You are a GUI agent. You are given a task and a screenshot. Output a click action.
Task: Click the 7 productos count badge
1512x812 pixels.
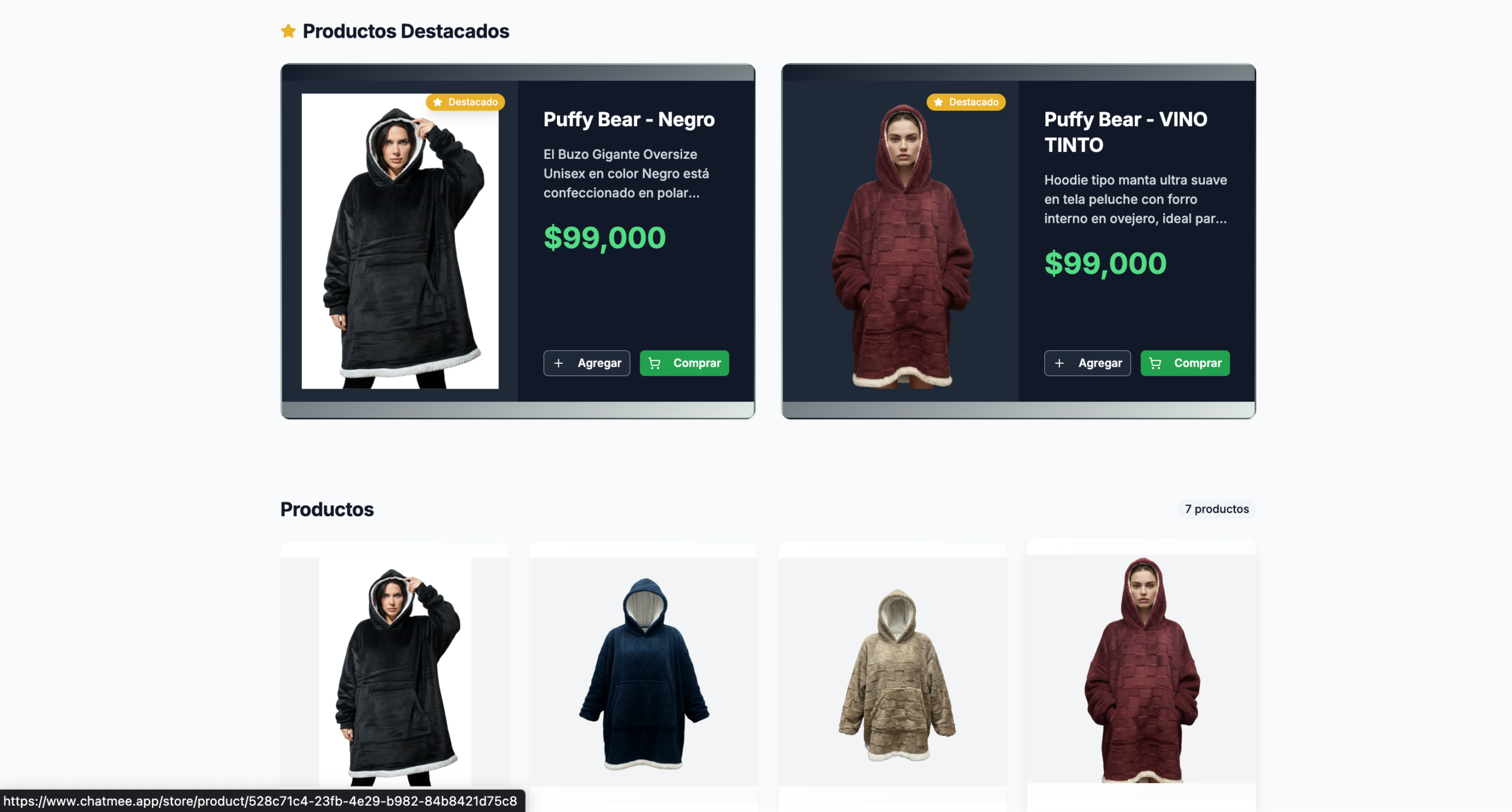point(1217,509)
